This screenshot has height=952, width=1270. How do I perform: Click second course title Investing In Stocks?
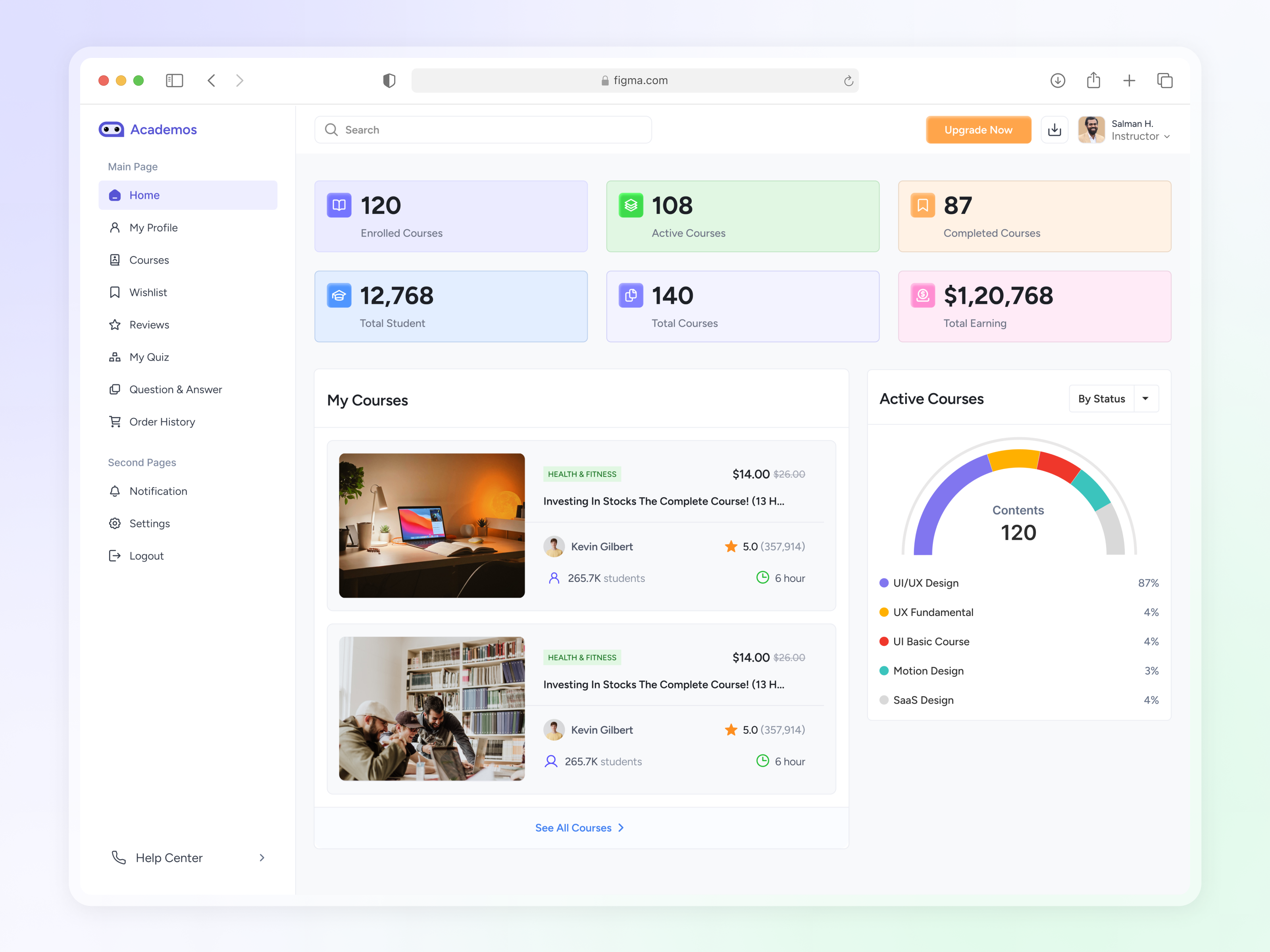pyautogui.click(x=664, y=685)
